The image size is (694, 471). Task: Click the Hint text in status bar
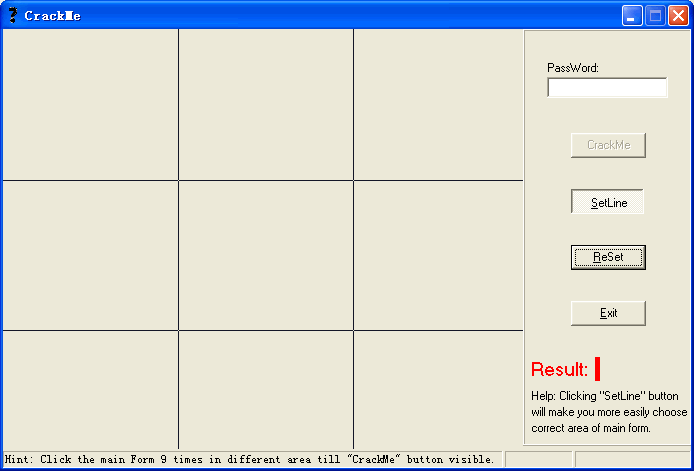(249, 459)
